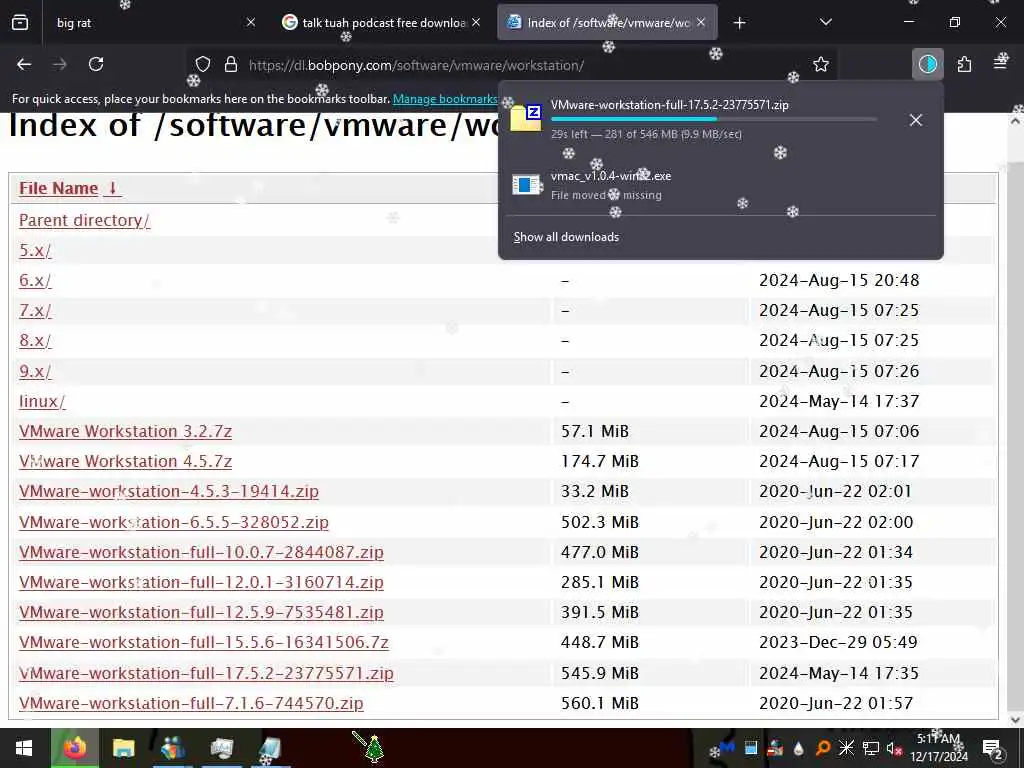Close the big rat tab

pos(251,23)
